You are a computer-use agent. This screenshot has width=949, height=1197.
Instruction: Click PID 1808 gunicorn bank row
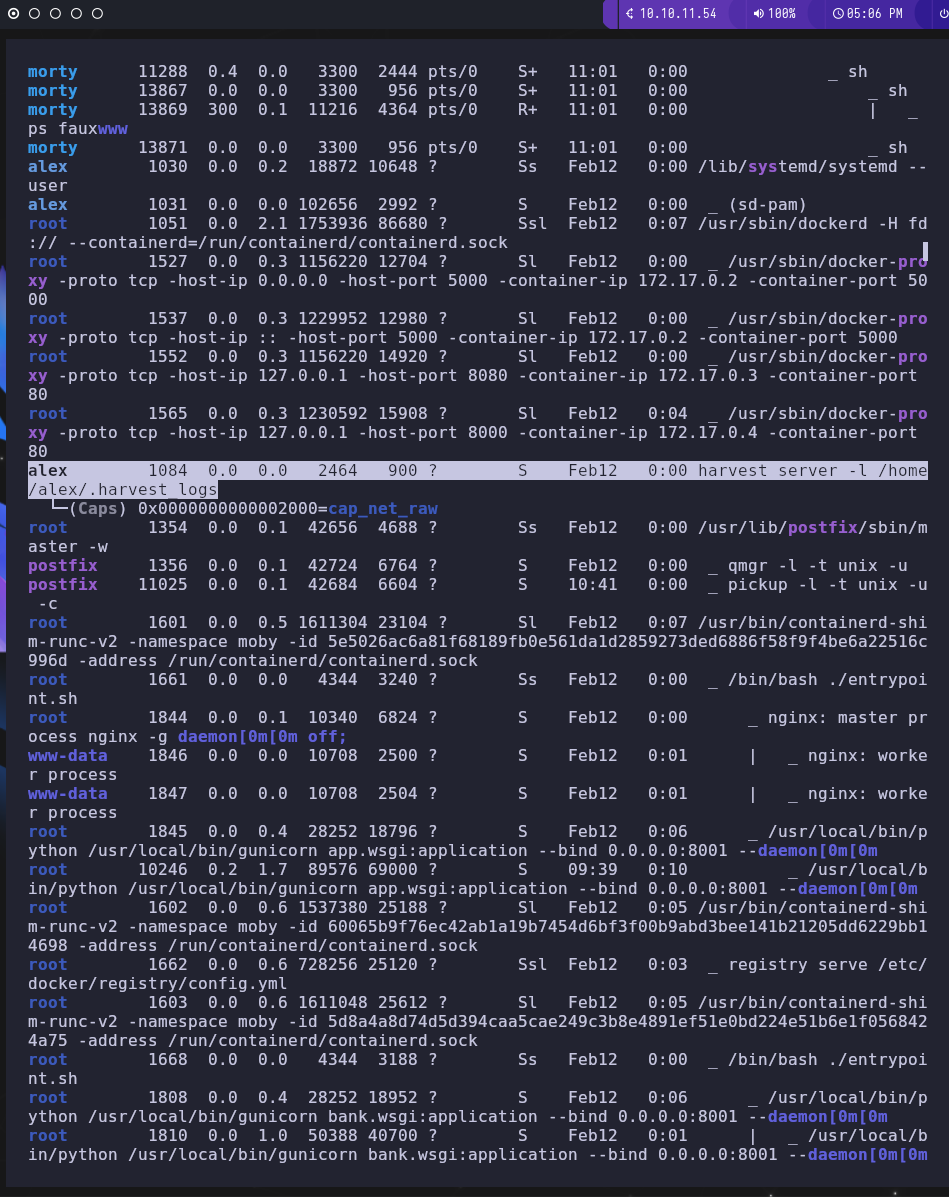168,1098
